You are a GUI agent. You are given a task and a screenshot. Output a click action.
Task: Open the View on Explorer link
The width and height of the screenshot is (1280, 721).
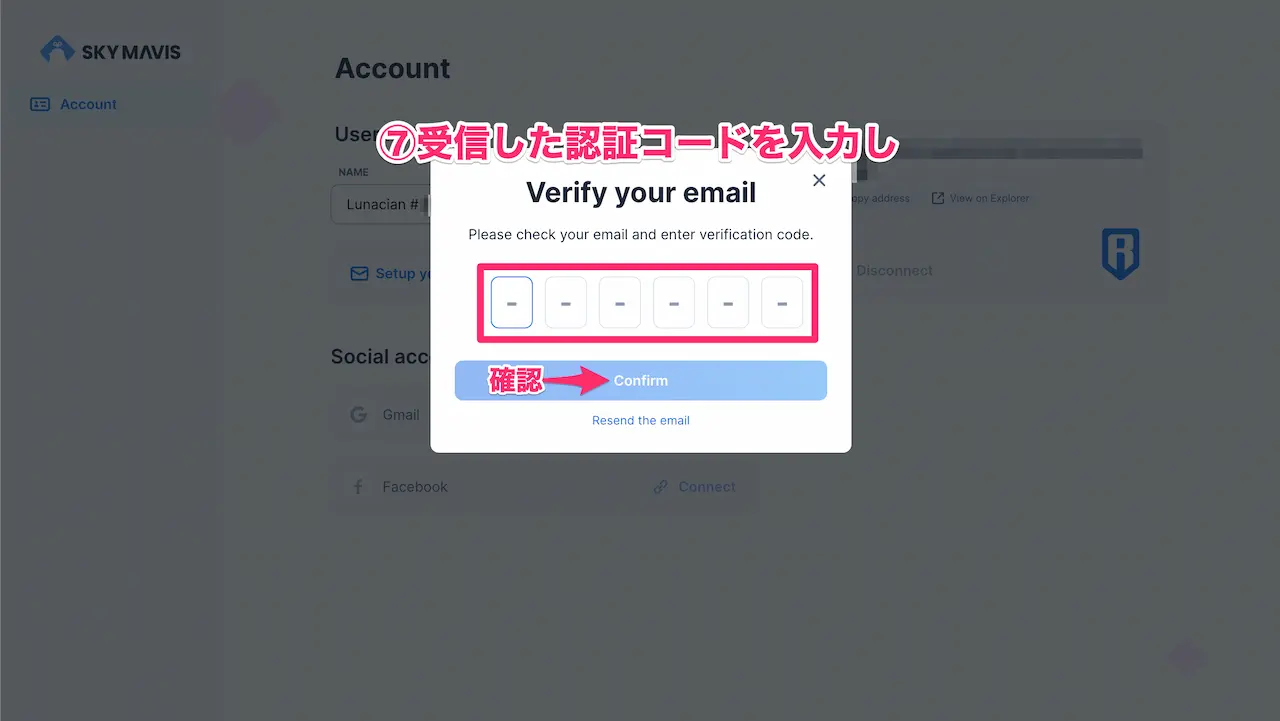coord(989,198)
